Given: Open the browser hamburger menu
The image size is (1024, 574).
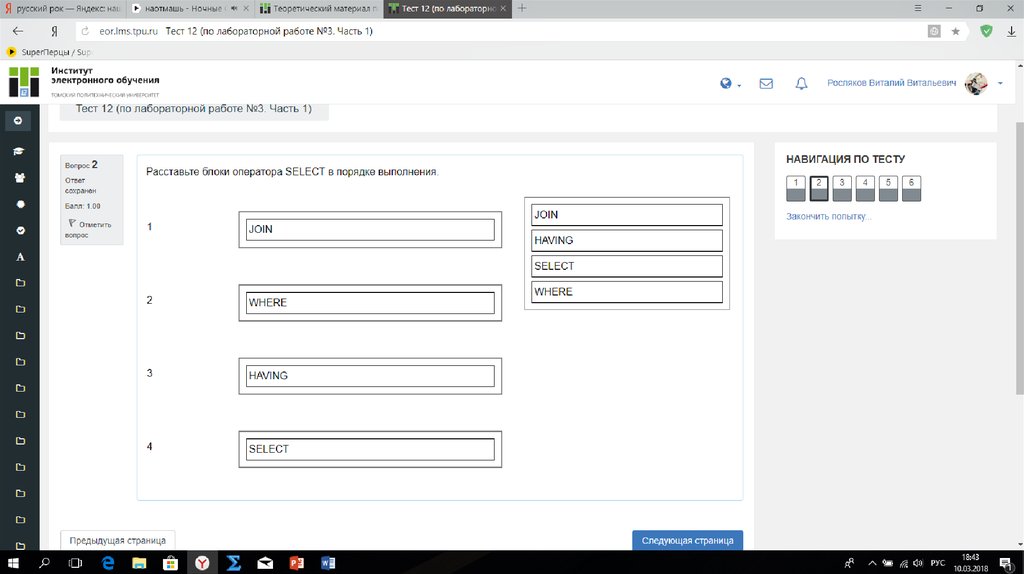Looking at the screenshot, I should click(918, 8).
